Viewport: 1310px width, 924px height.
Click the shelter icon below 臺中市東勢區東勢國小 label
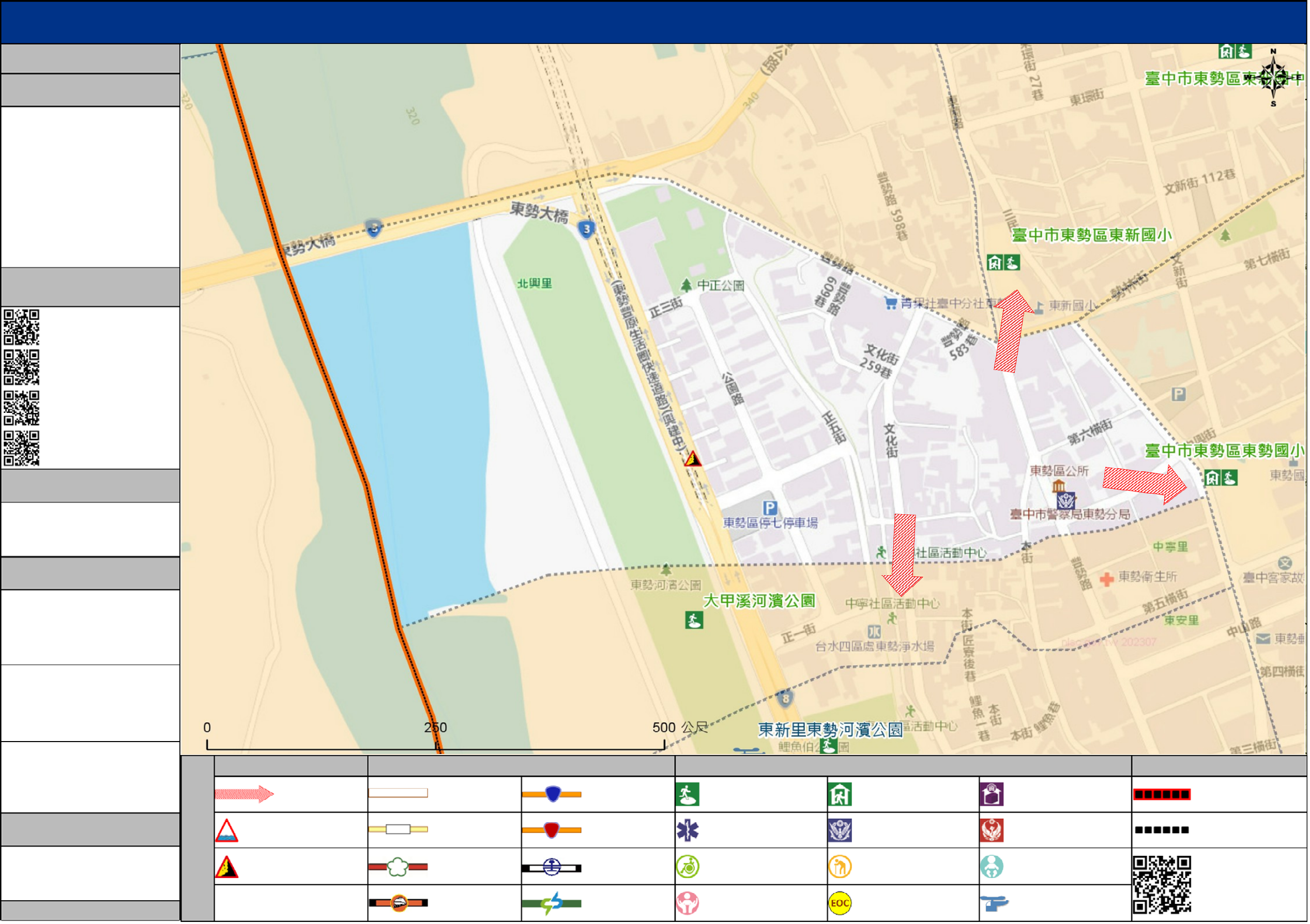tap(1222, 478)
